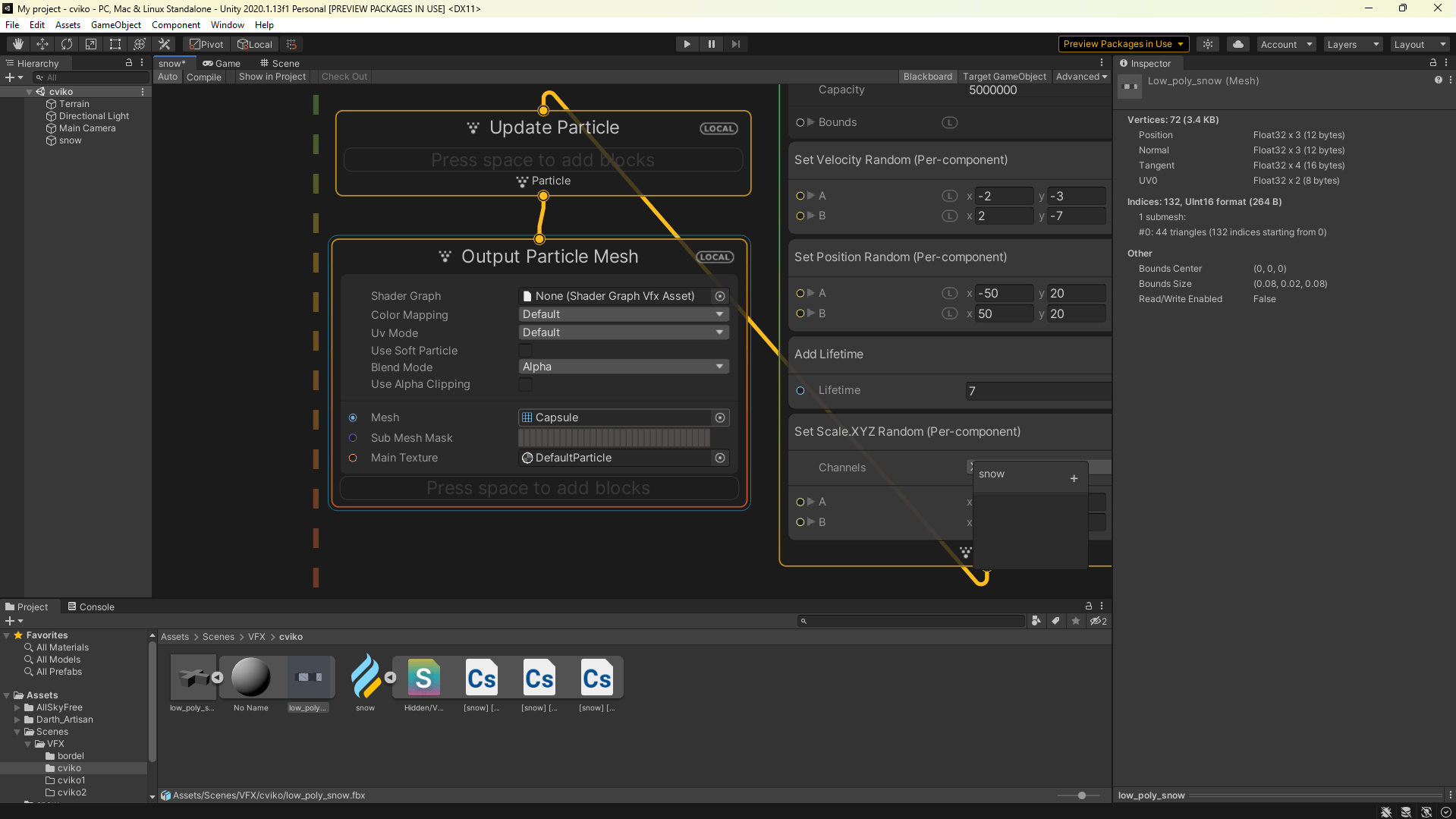The width and height of the screenshot is (1456, 819).
Task: Select the Hand tool in toolbar
Action: pyautogui.click(x=18, y=44)
